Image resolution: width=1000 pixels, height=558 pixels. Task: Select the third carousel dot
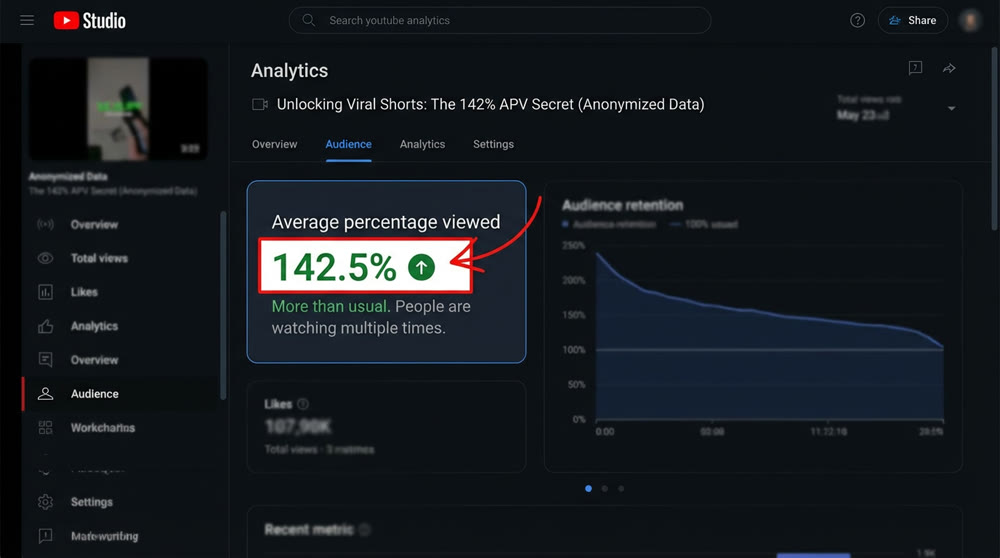coord(621,488)
